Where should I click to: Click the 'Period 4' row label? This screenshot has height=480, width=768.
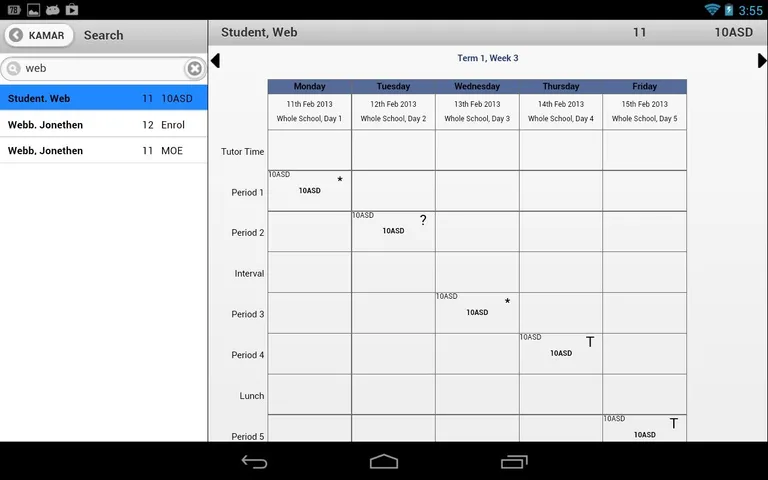coord(247,355)
